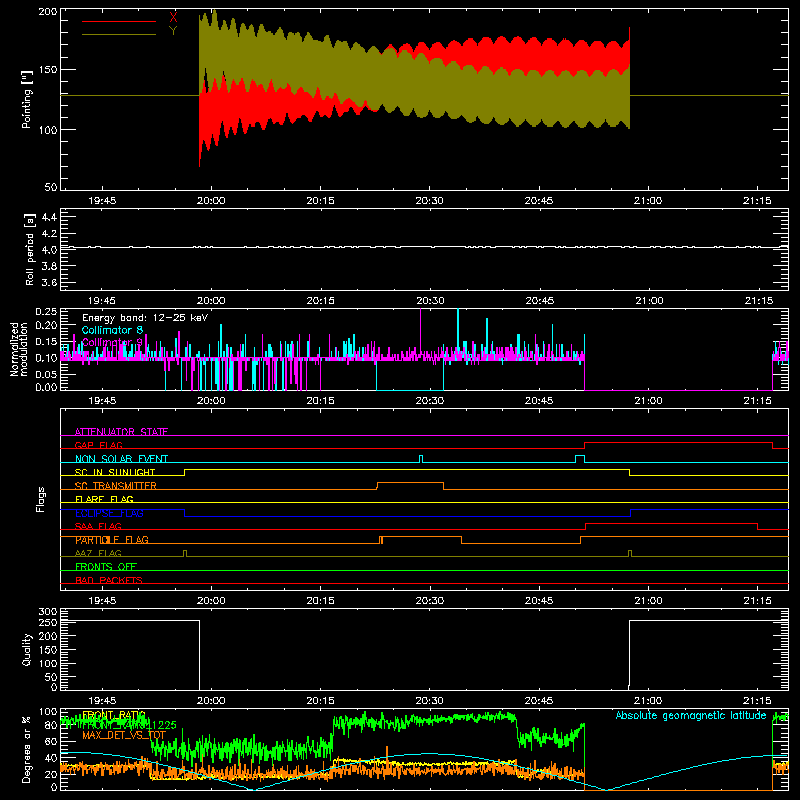Click the GAP_FLAG label
Screen dimensions: 800x800
[x=98, y=445]
